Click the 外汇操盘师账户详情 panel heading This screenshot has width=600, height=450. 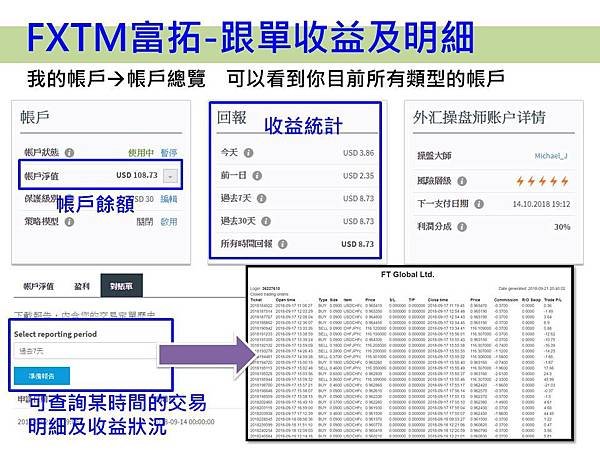(479, 117)
